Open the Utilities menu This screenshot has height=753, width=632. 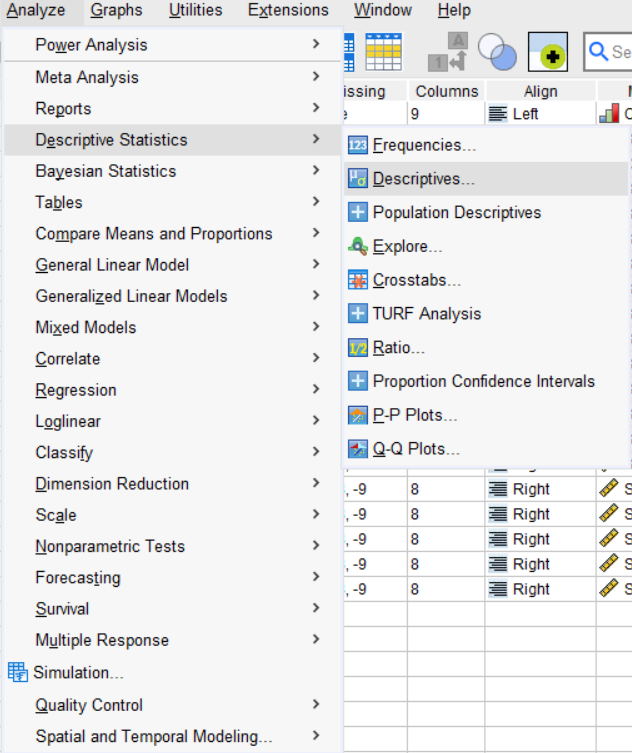(x=195, y=10)
